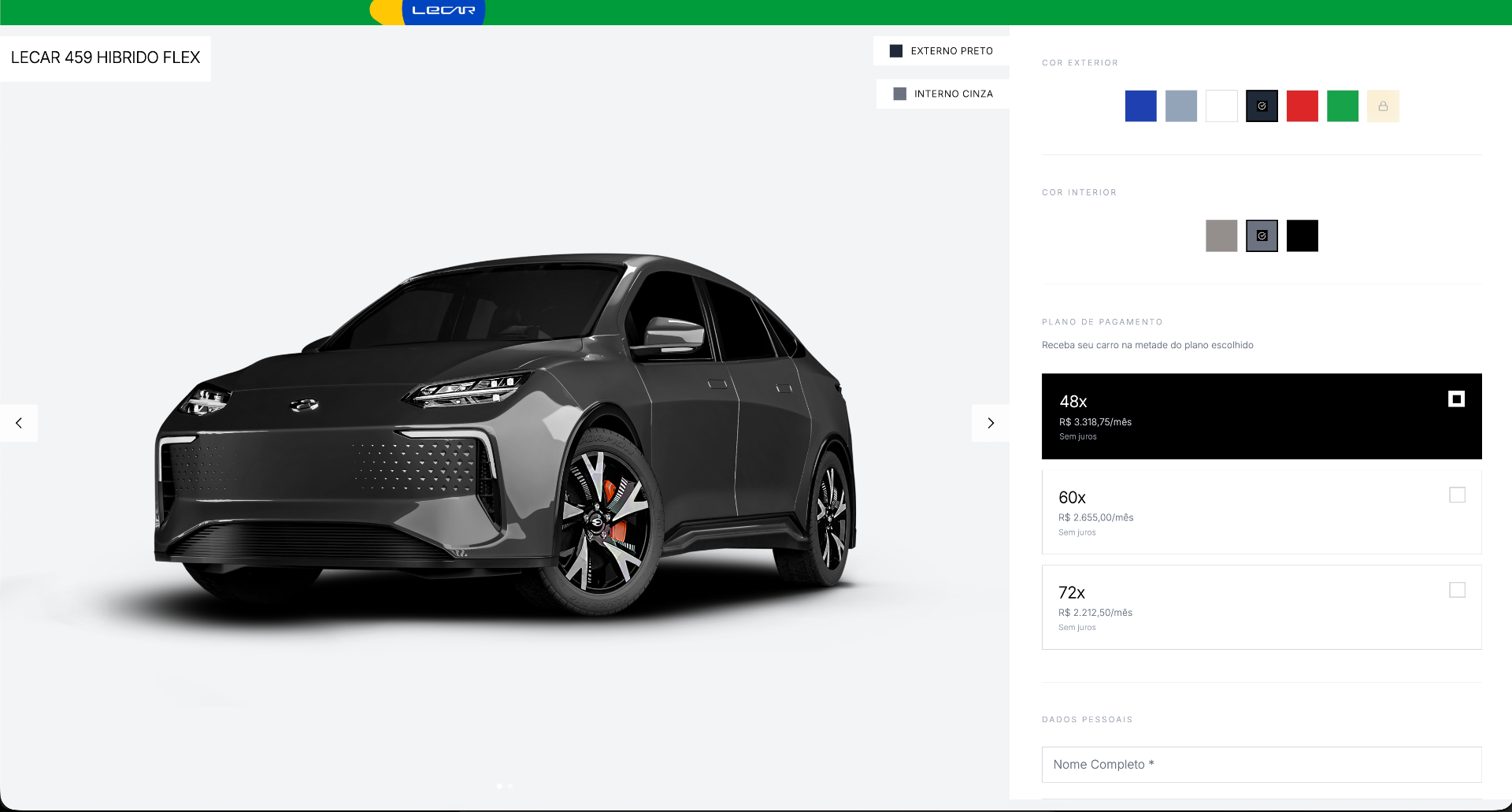
Task: Select grayish-blue exterior color swatch
Action: point(1181,106)
